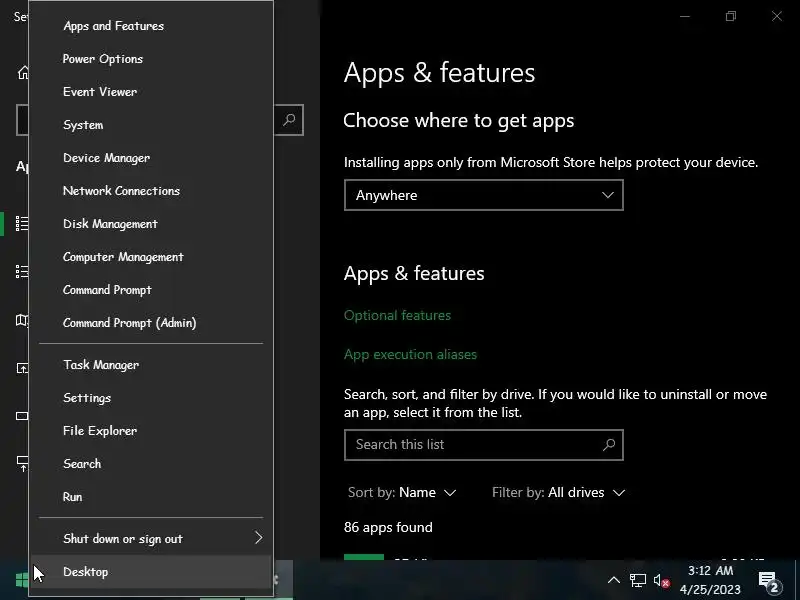Open the Optional features link

click(397, 315)
